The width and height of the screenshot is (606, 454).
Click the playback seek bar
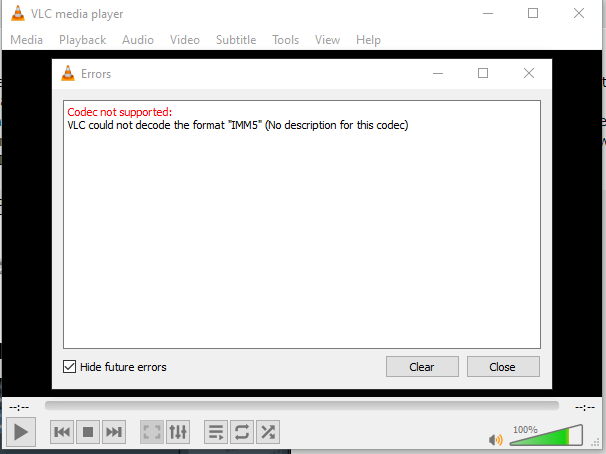point(302,405)
